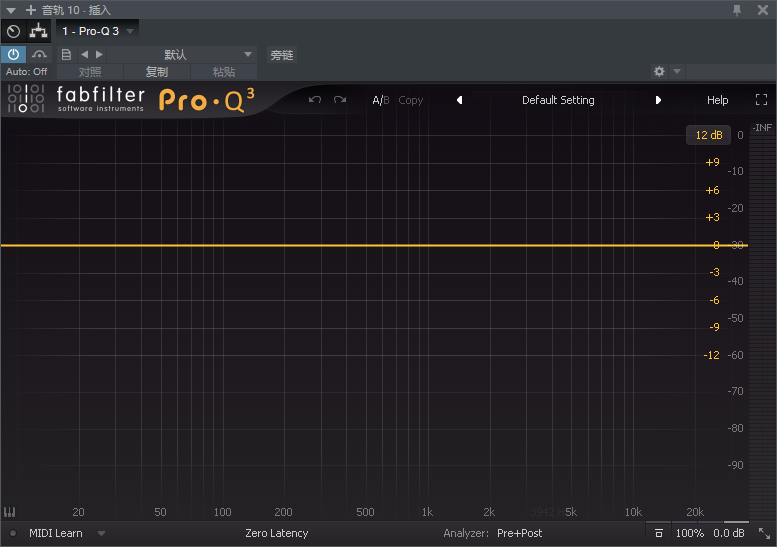Open the preset file icon

(66, 55)
